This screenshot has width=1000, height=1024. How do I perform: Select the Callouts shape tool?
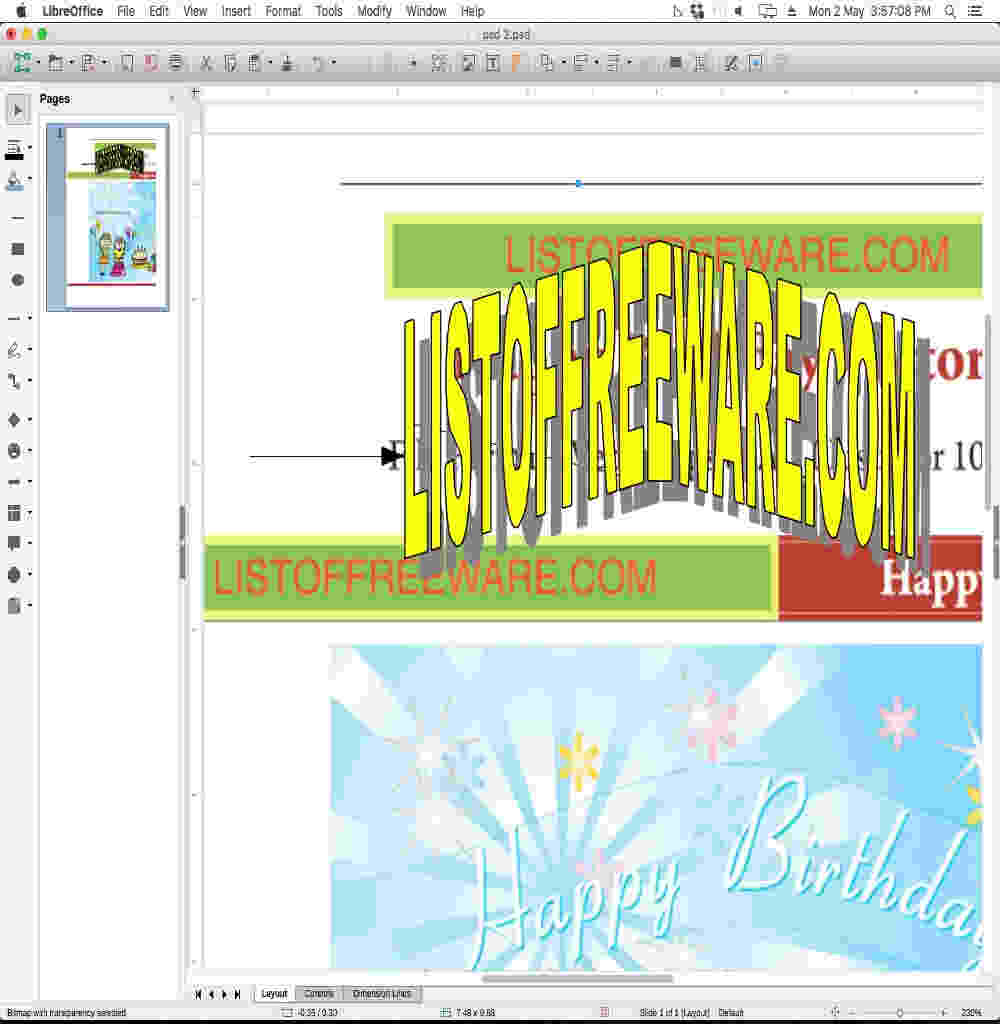pyautogui.click(x=14, y=543)
